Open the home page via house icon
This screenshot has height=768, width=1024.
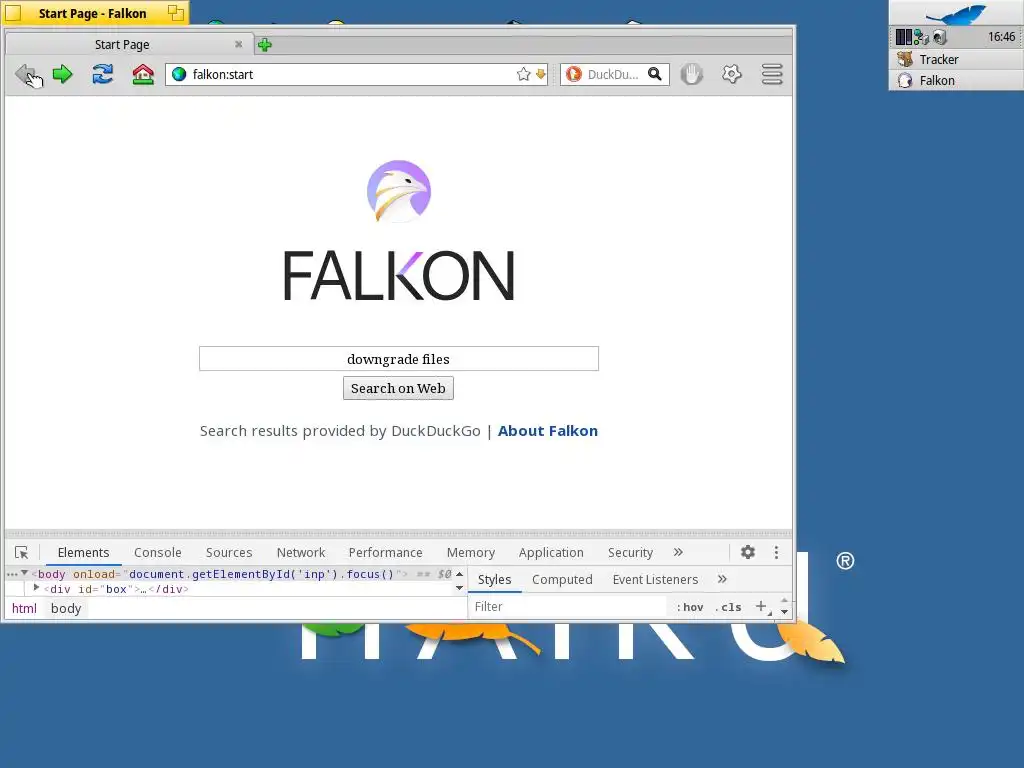tap(143, 74)
